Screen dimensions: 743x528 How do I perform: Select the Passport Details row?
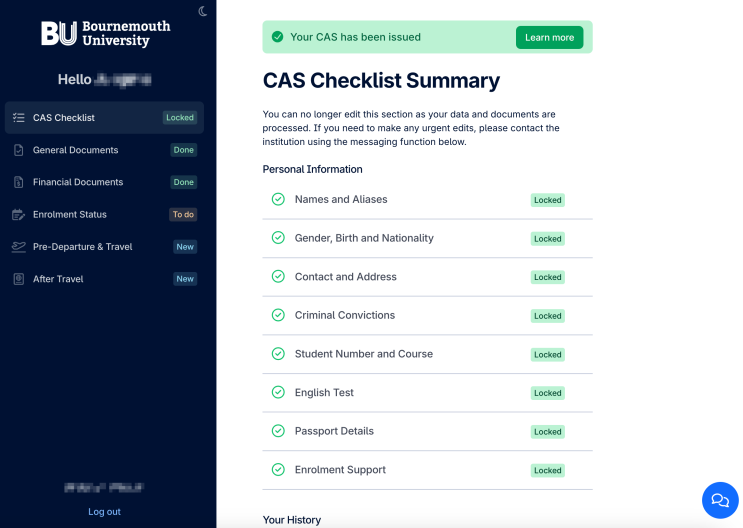[427, 431]
